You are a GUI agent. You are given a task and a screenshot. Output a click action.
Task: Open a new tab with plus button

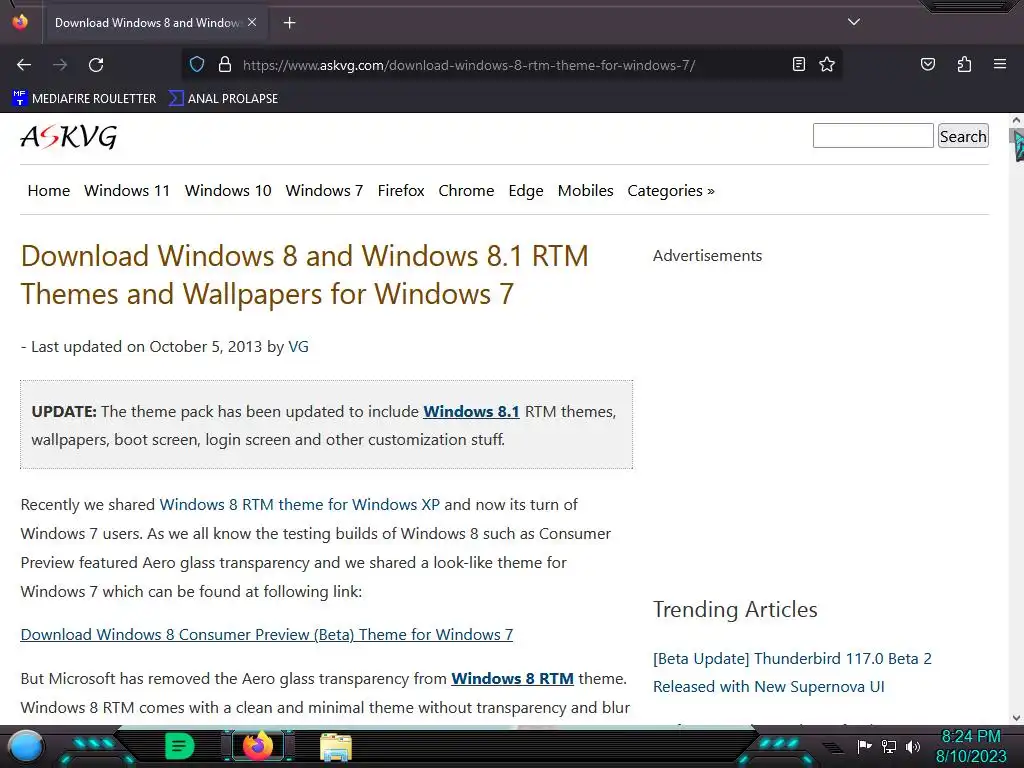click(289, 23)
